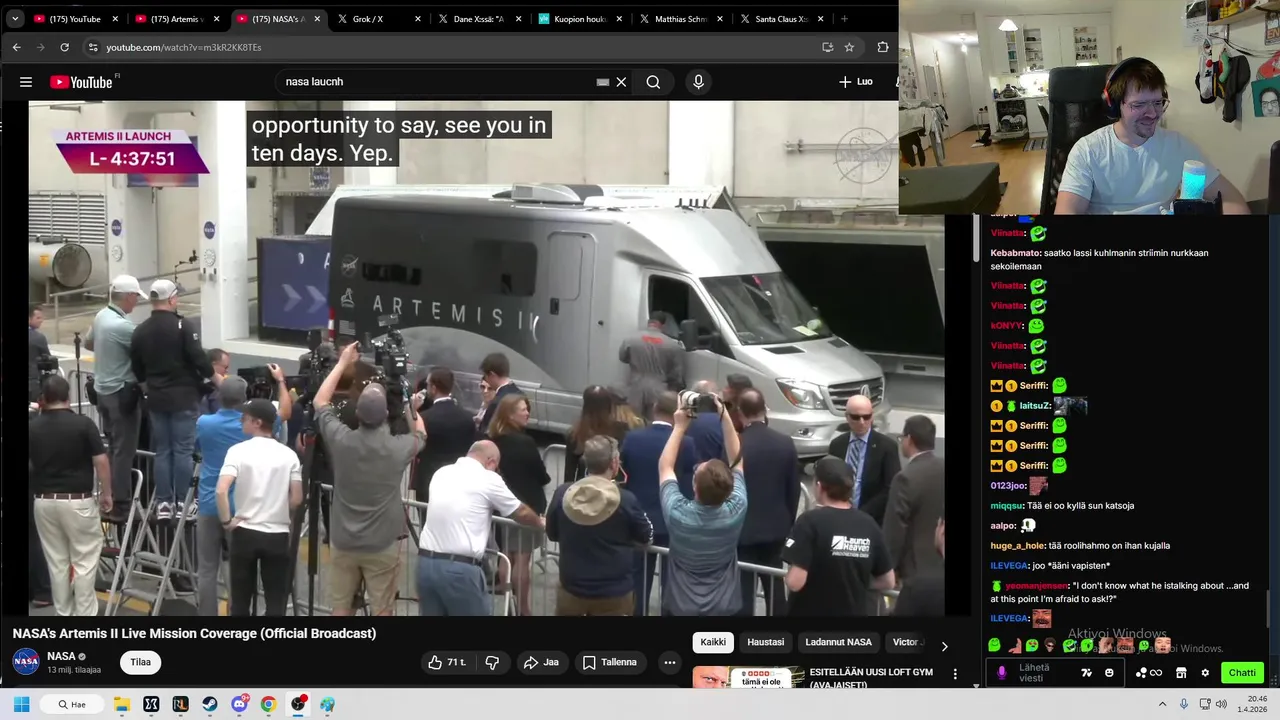The height and width of the screenshot is (720, 1280).
Task: Click the chat window scrollbar
Action: pyautogui.click(x=1269, y=607)
